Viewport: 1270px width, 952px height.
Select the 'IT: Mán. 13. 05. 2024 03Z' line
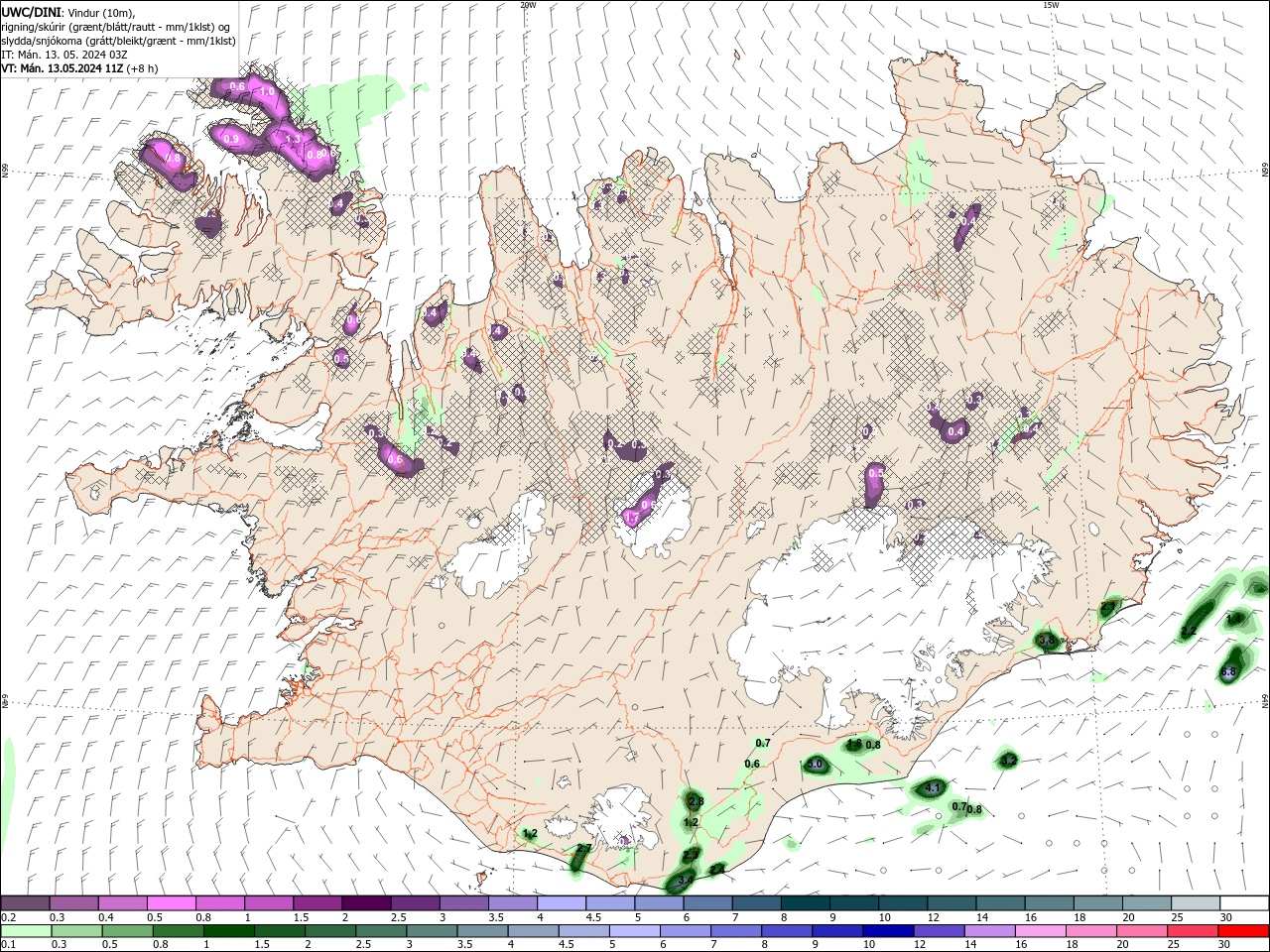pyautogui.click(x=63, y=54)
